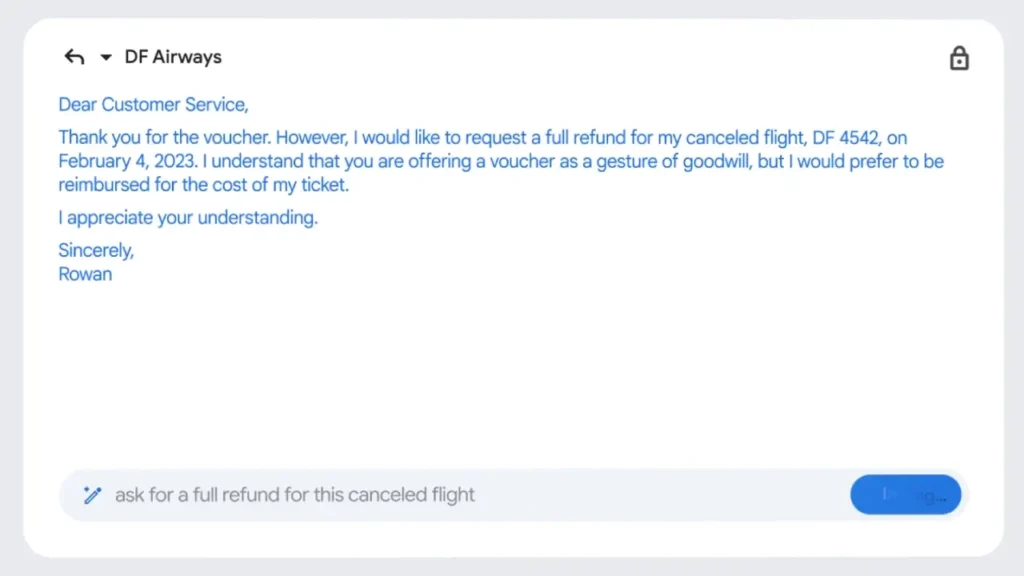Click the 'Rowan' signature line

pyautogui.click(x=85, y=274)
